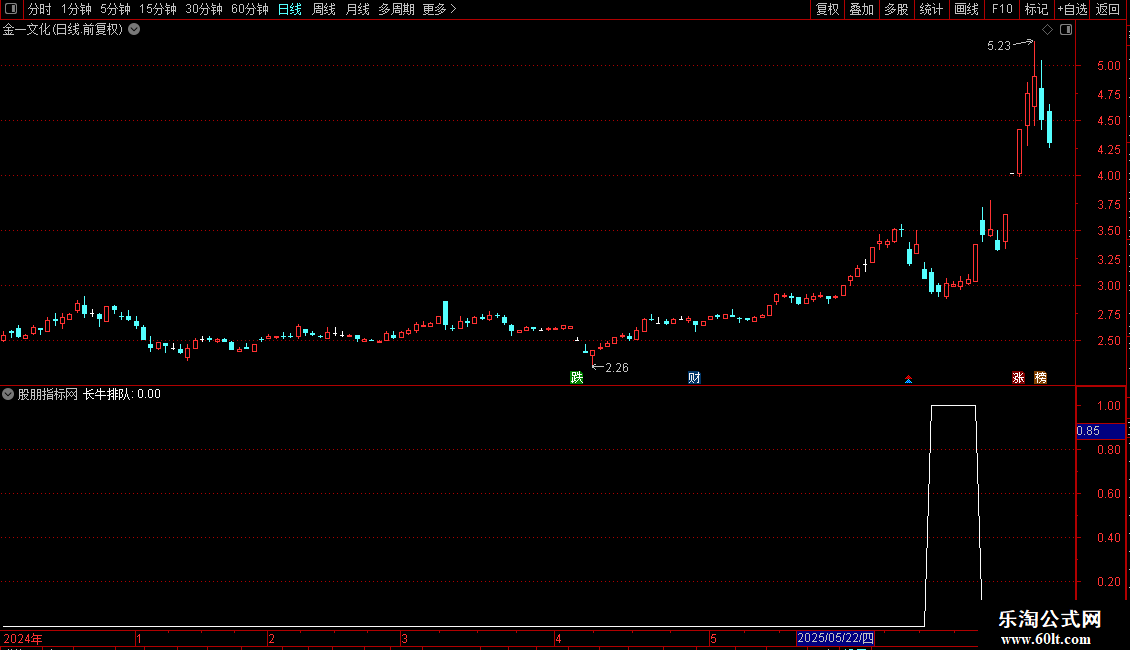The width and height of the screenshot is (1130, 650).
Task: Open the 复权 adjustment menu
Action: click(827, 9)
